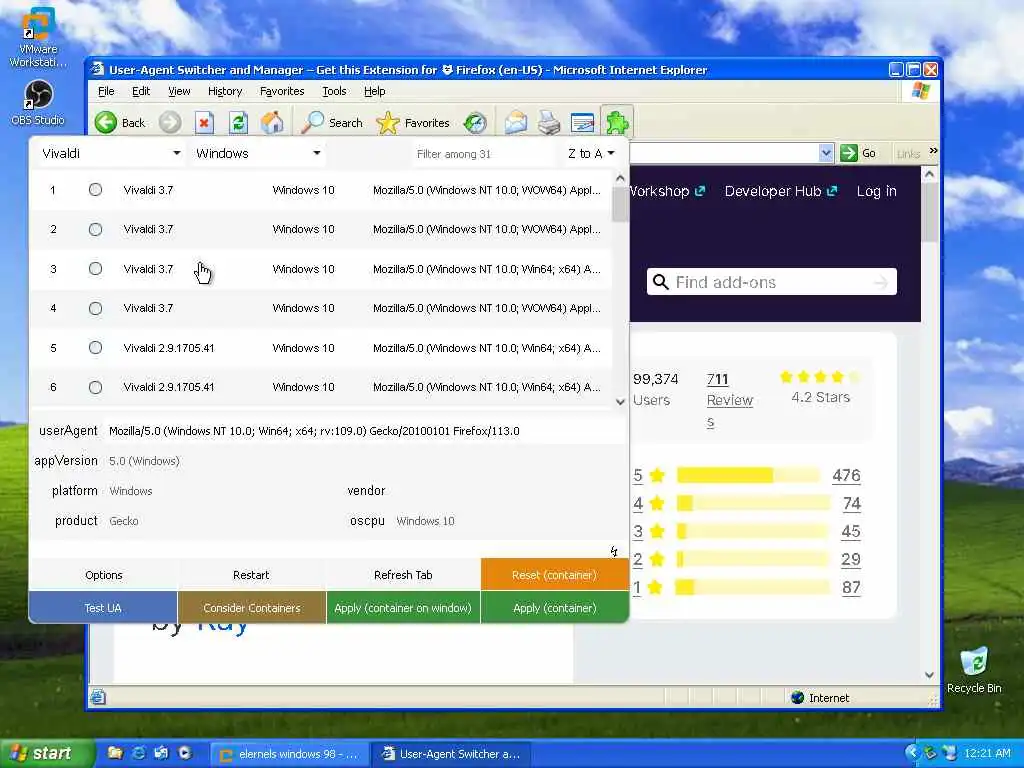This screenshot has height=768, width=1024.
Task: Open the Recycle Bin desktop icon
Action: pos(974,670)
